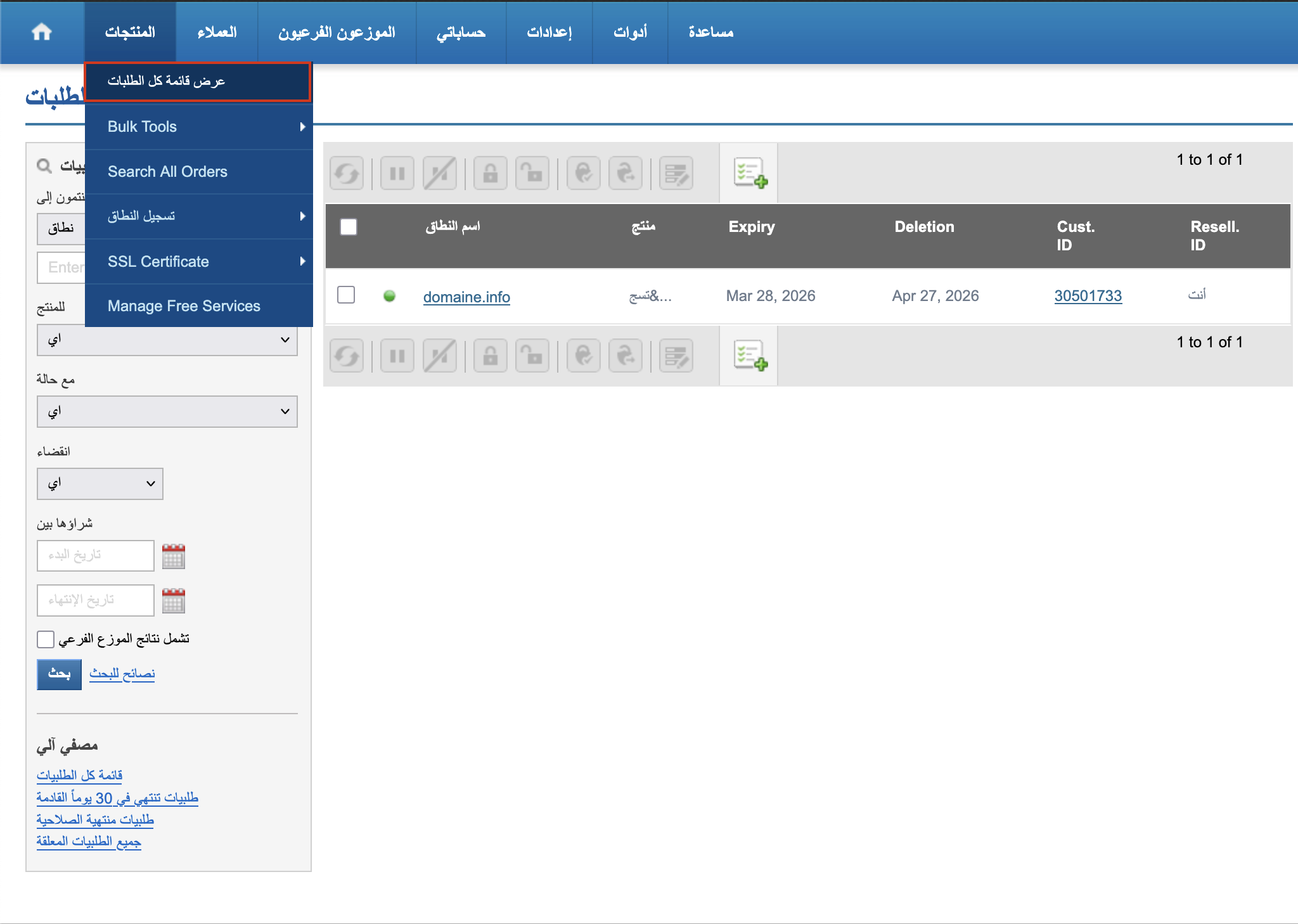Click the privacy-check icon in bottom toolbar

coord(584,356)
